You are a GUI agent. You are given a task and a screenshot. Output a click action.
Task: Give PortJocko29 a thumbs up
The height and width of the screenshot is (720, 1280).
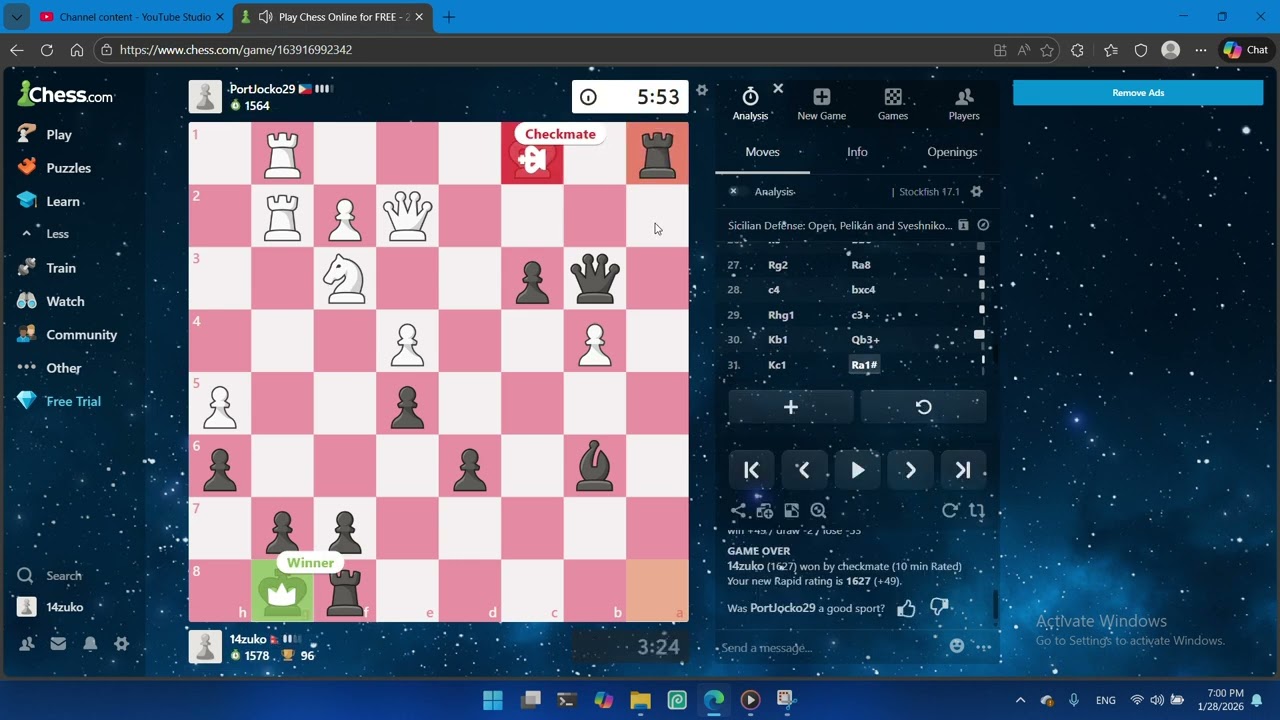906,608
